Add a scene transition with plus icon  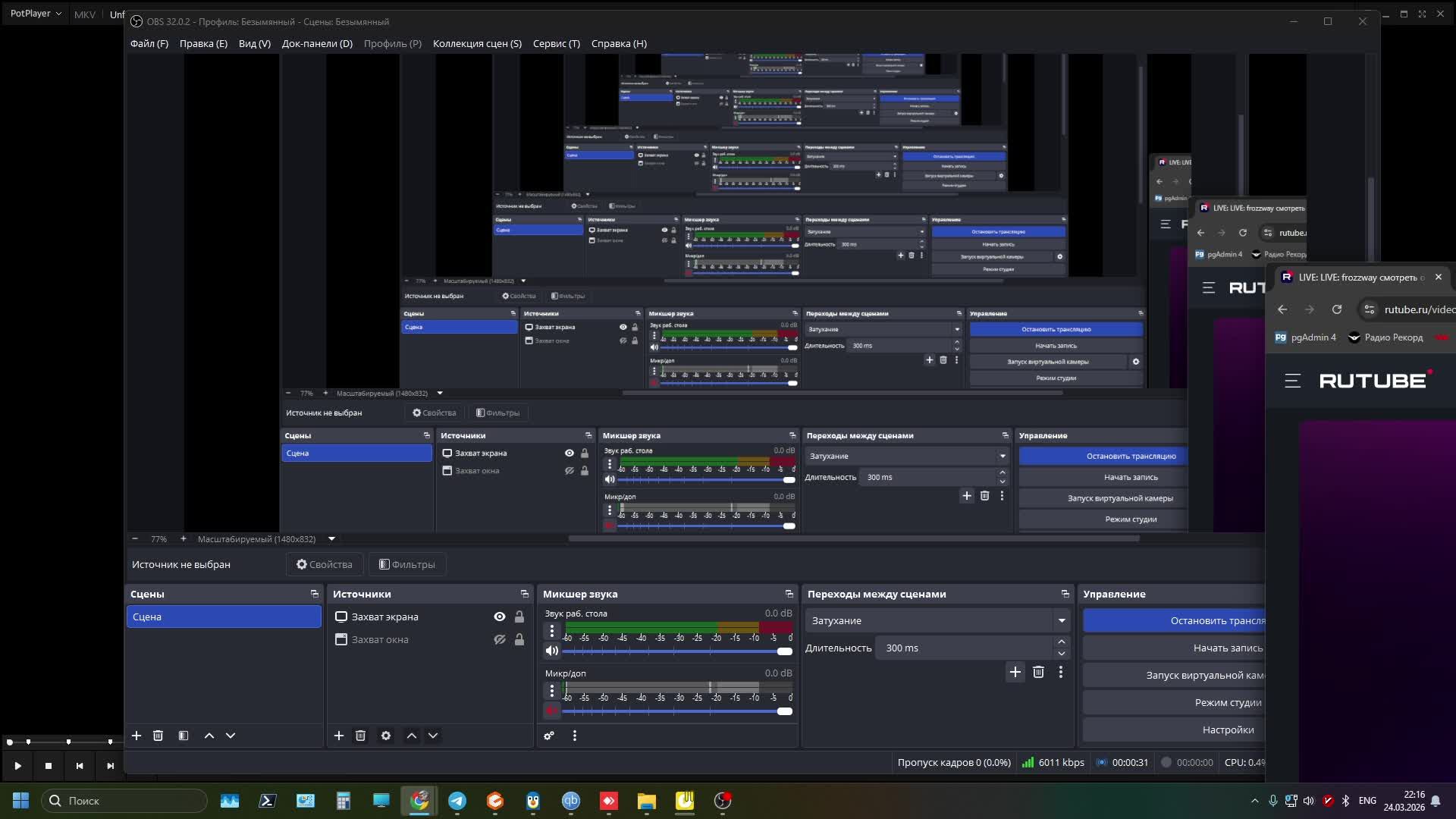coord(1015,672)
